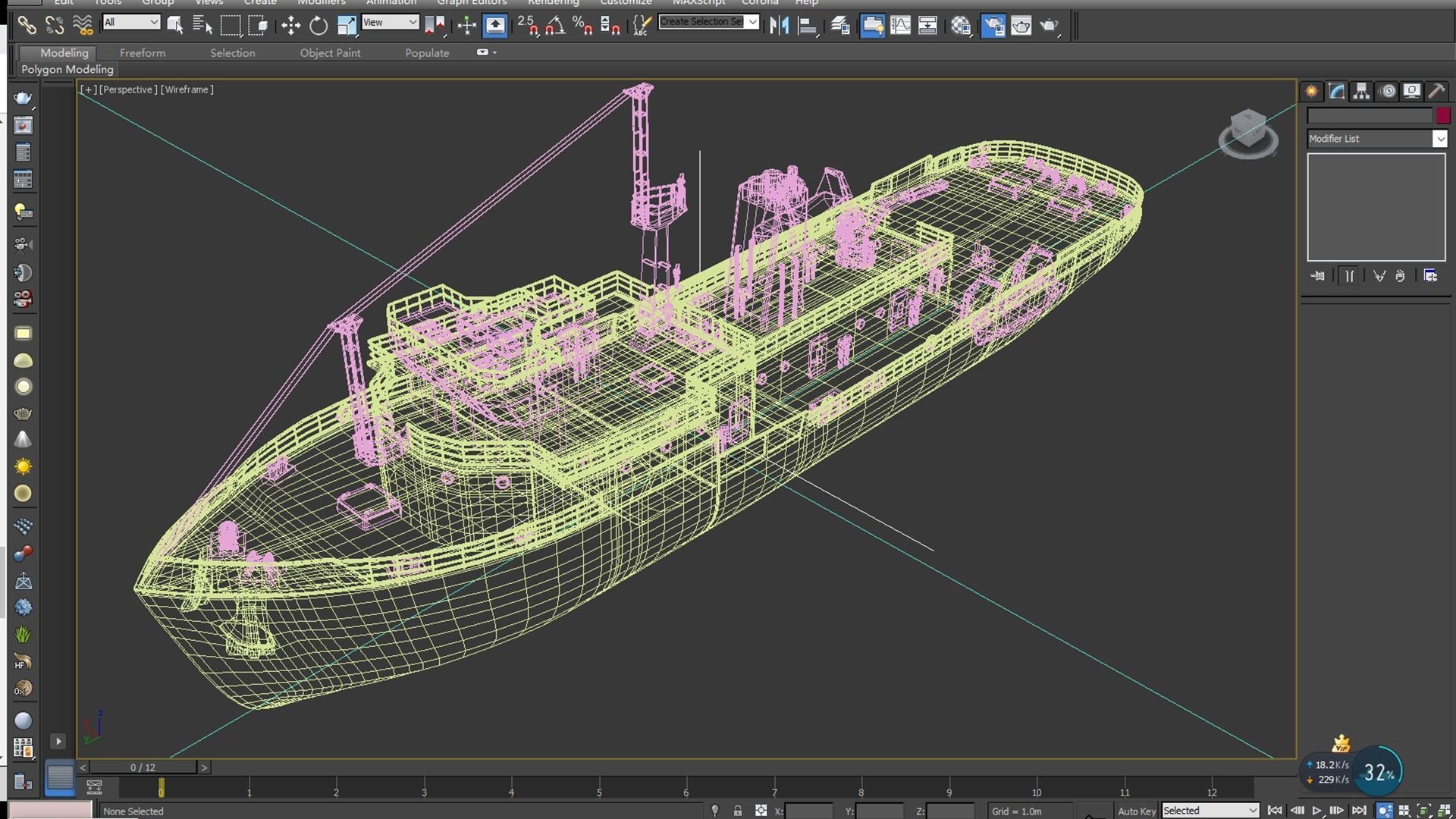Viewport: 1456px width, 819px height.
Task: Open the reference coordinate View dropdown
Action: 391,22
